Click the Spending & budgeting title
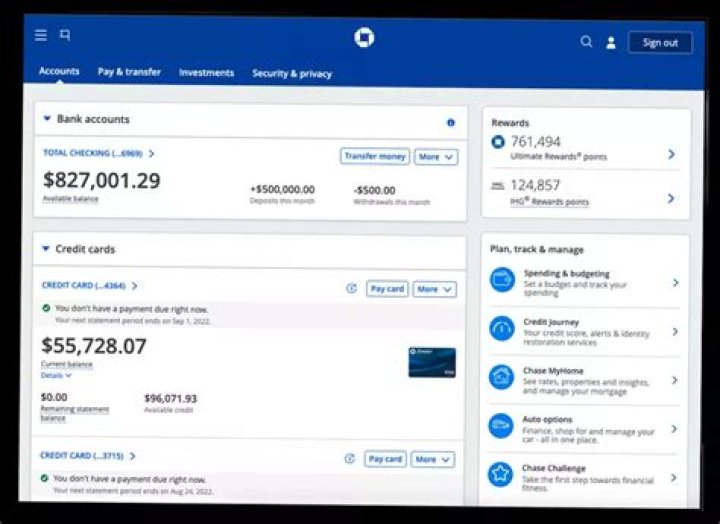This screenshot has height=524, width=720. click(567, 274)
